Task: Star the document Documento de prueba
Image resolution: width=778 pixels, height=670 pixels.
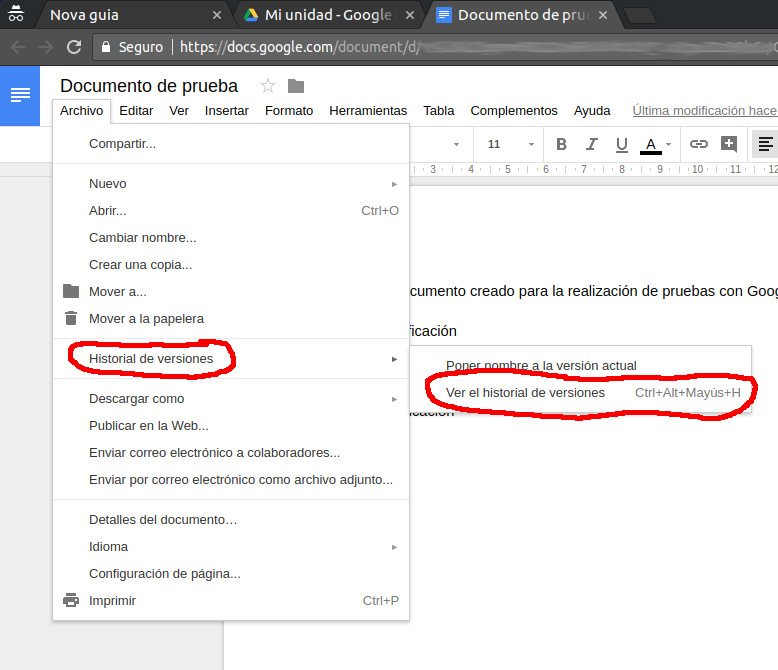Action: [267, 86]
